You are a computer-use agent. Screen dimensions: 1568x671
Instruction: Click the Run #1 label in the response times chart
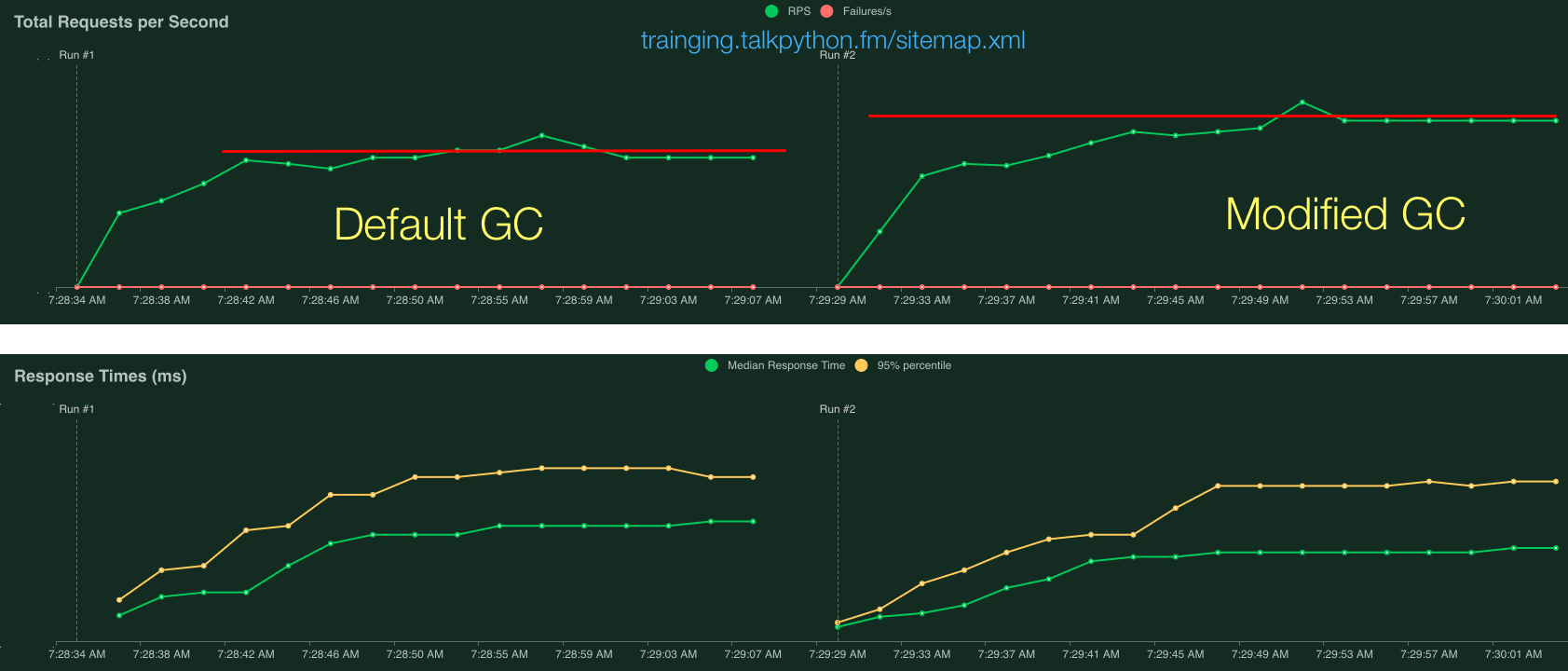[76, 409]
